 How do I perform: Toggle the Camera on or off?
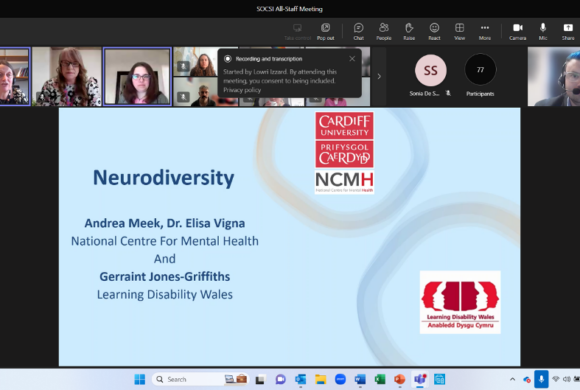(x=517, y=31)
